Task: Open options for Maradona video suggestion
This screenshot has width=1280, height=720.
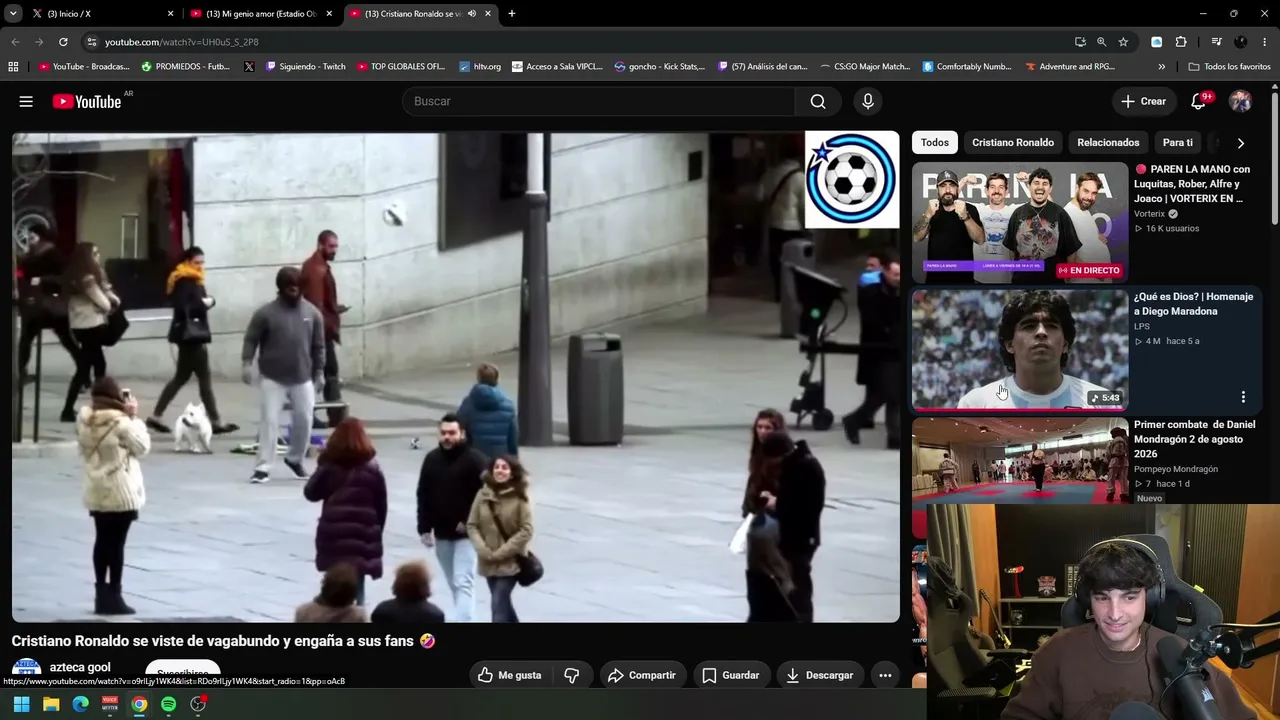Action: (1243, 397)
